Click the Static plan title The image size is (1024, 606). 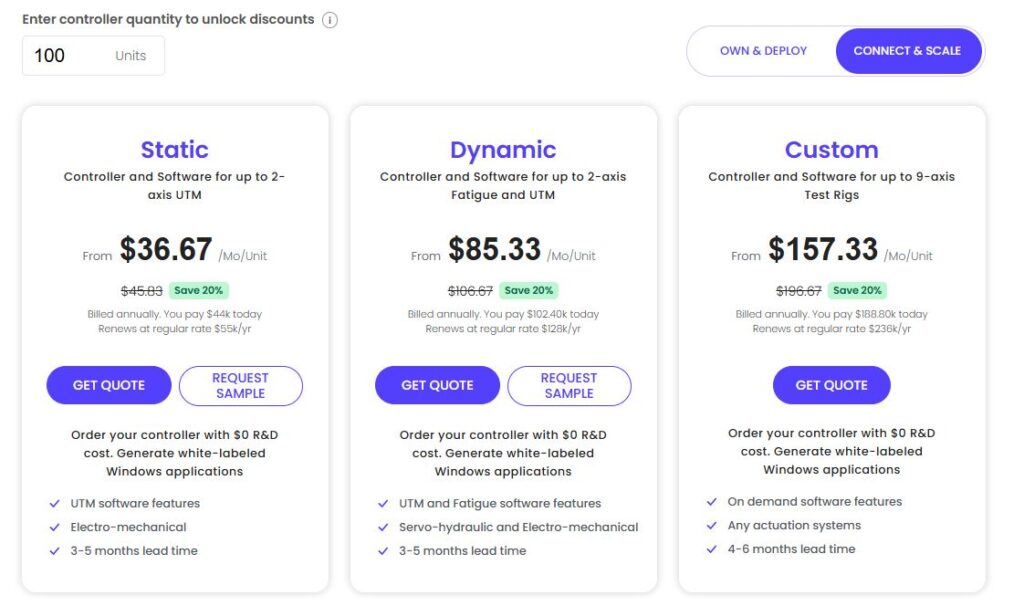pos(175,150)
